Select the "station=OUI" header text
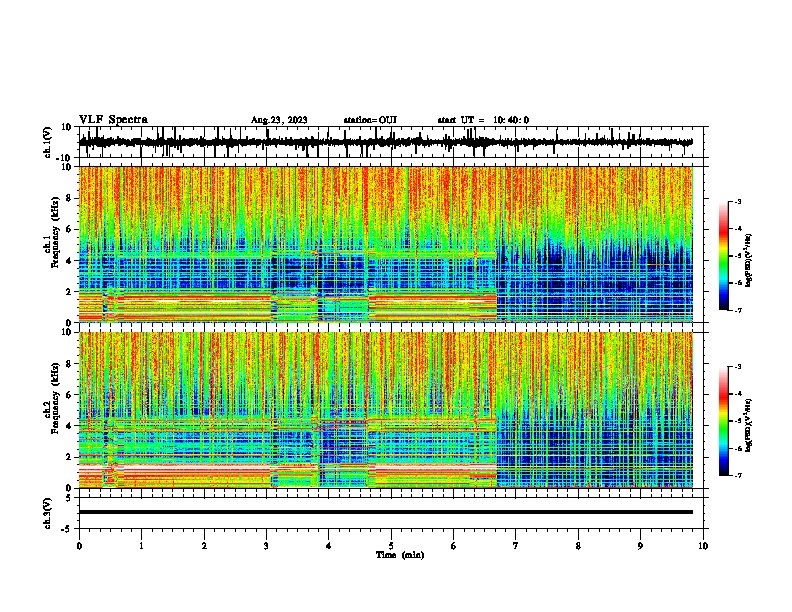The image size is (792, 612). pos(370,120)
